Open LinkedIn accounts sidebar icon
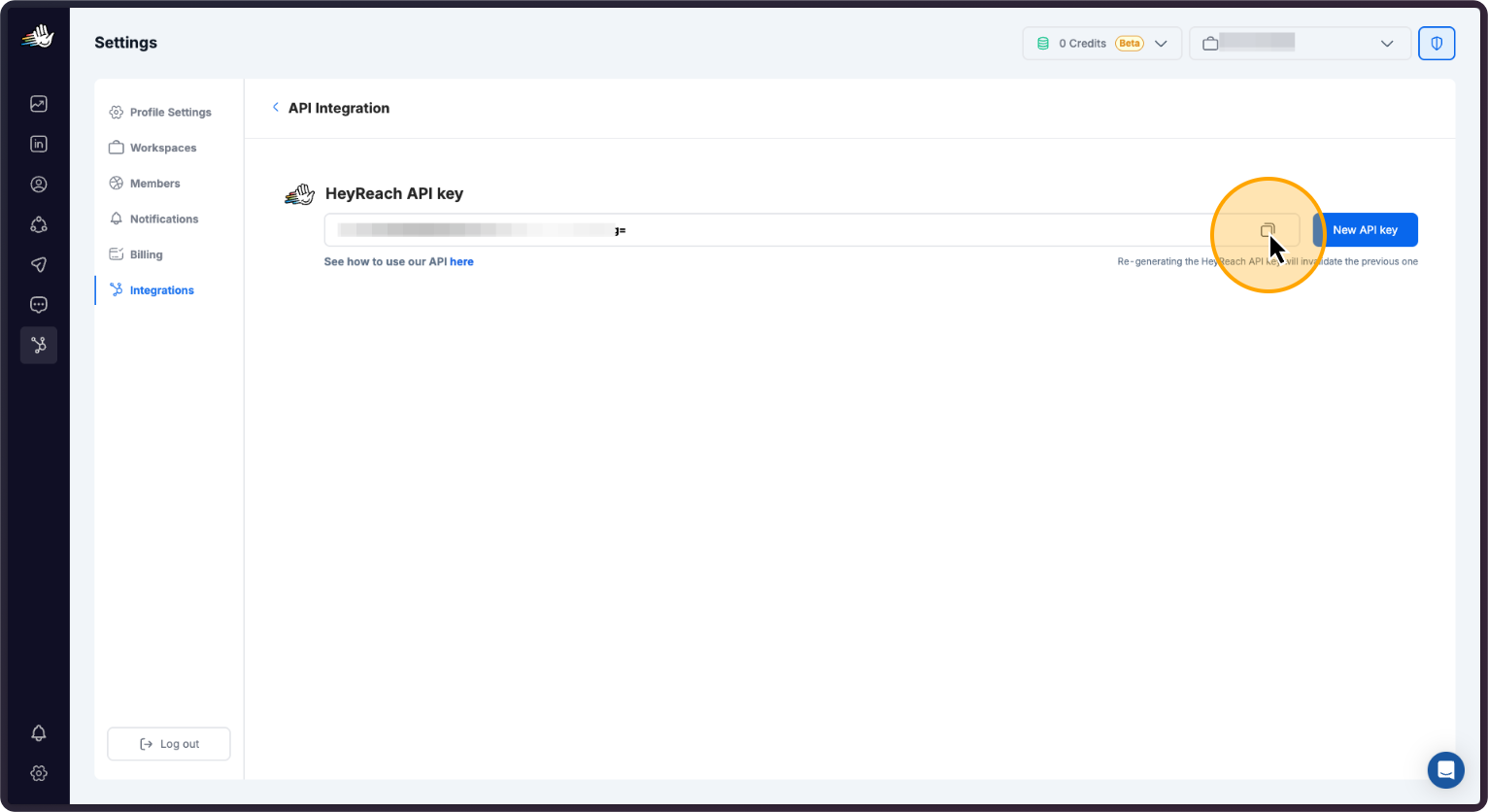Image resolution: width=1488 pixels, height=812 pixels. point(39,144)
